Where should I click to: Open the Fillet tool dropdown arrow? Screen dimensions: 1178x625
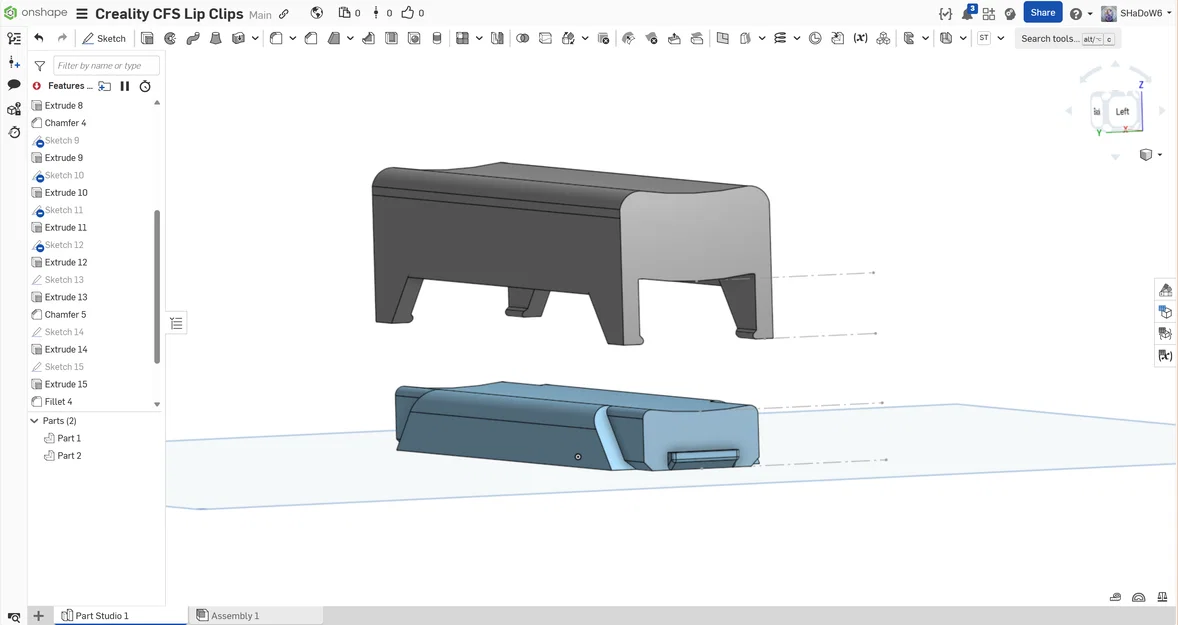tap(293, 38)
